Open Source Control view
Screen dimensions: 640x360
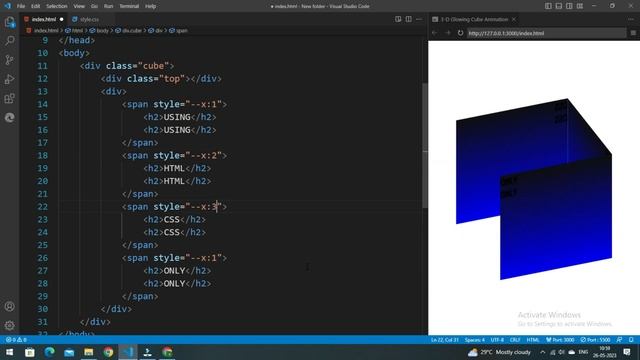pos(9,60)
